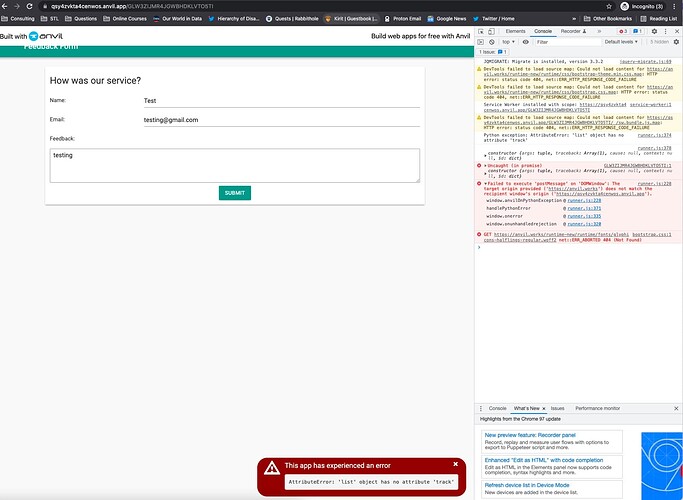
Task: Open the Default levels dropdown
Action: [x=621, y=42]
